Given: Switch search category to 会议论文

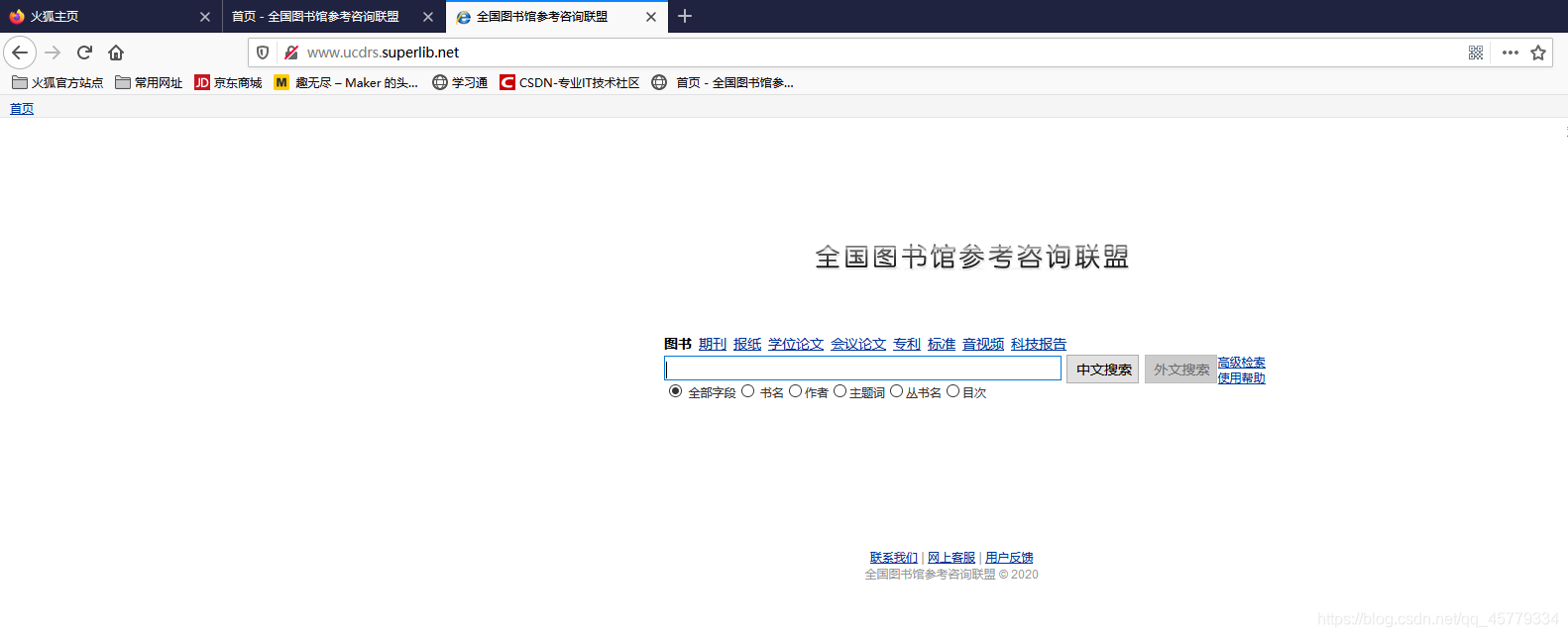Looking at the screenshot, I should pyautogui.click(x=858, y=344).
